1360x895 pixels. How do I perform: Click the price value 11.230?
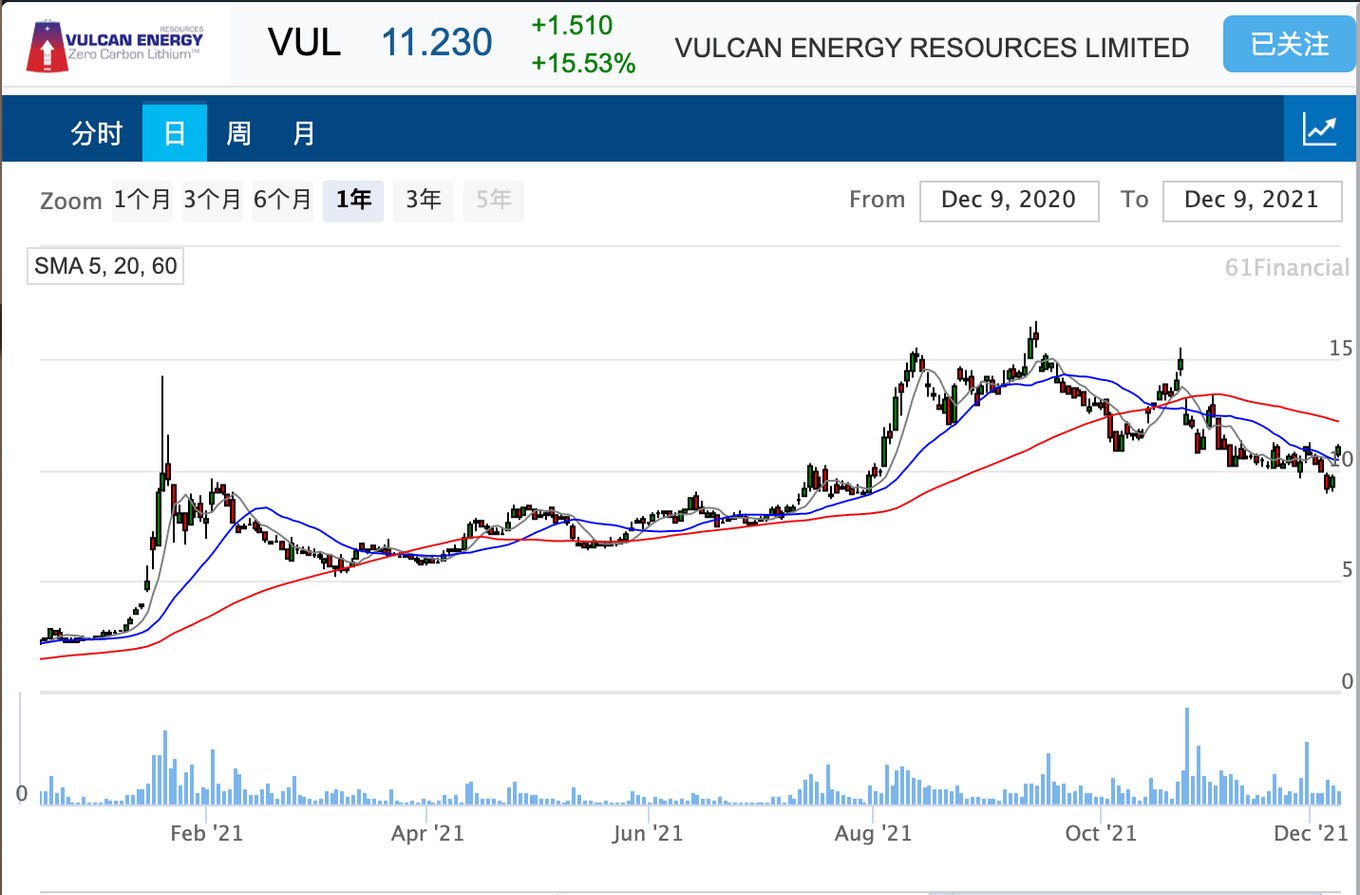tap(437, 43)
